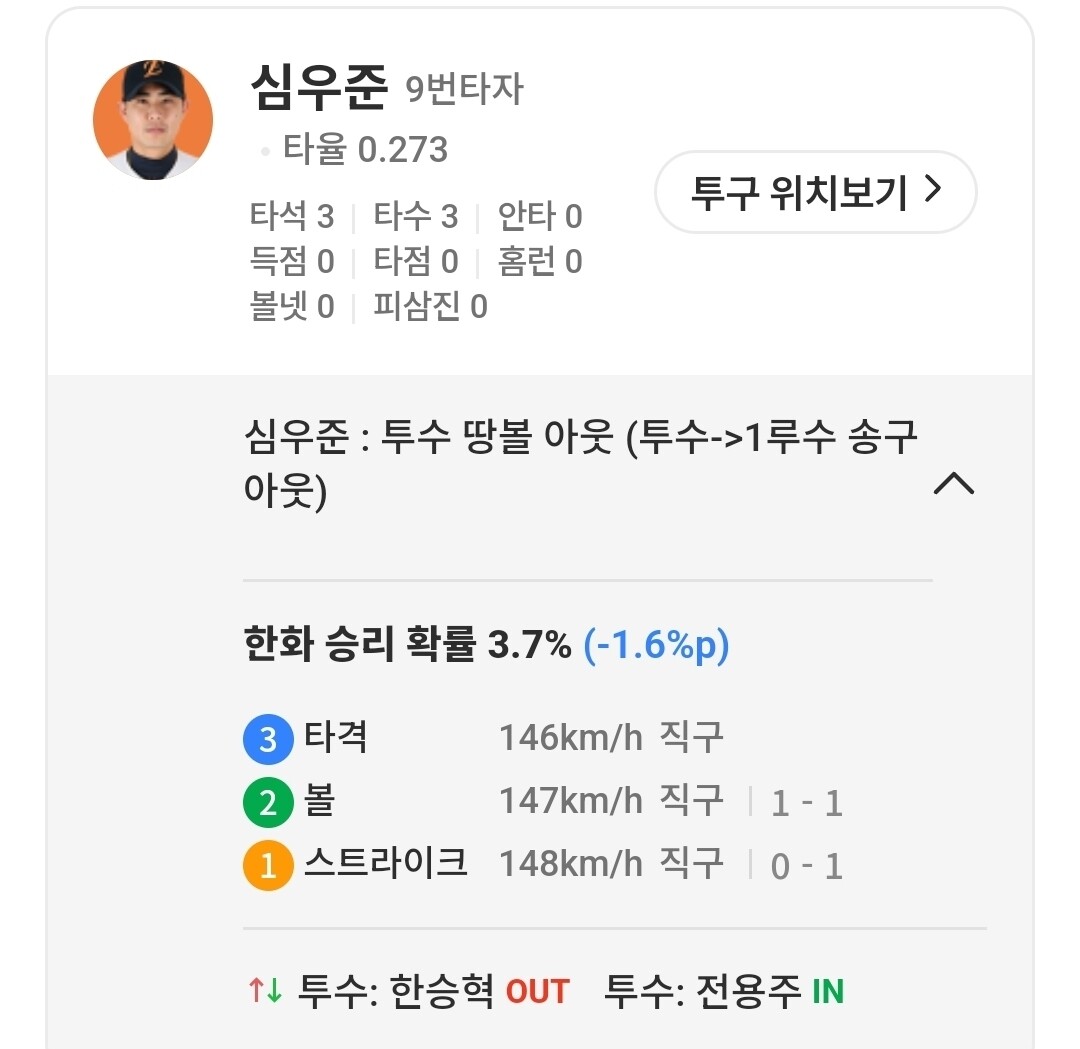Select the orange pitch number 1 circle
This screenshot has width=1080, height=1049.
(x=267, y=866)
